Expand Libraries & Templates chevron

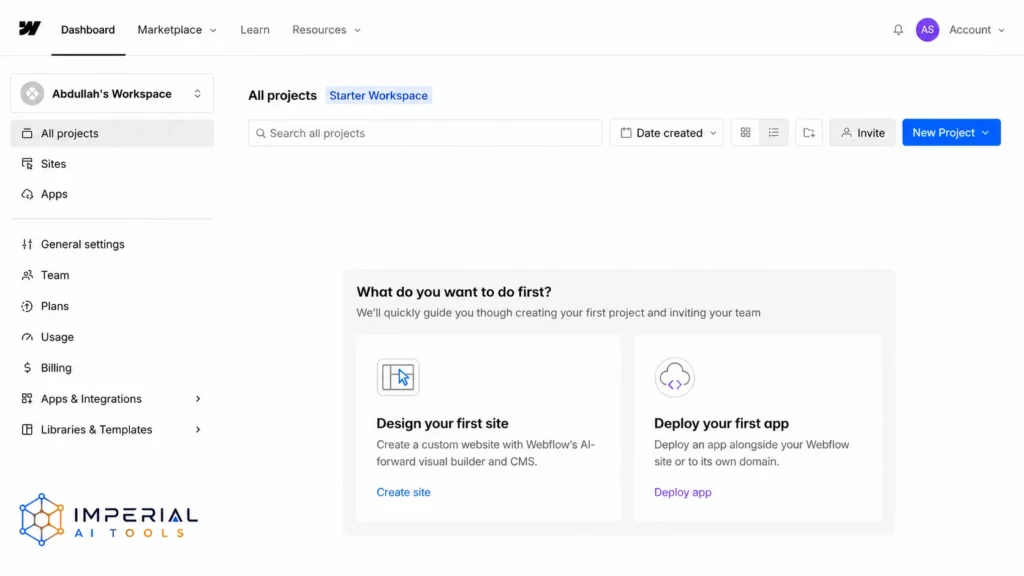(198, 430)
